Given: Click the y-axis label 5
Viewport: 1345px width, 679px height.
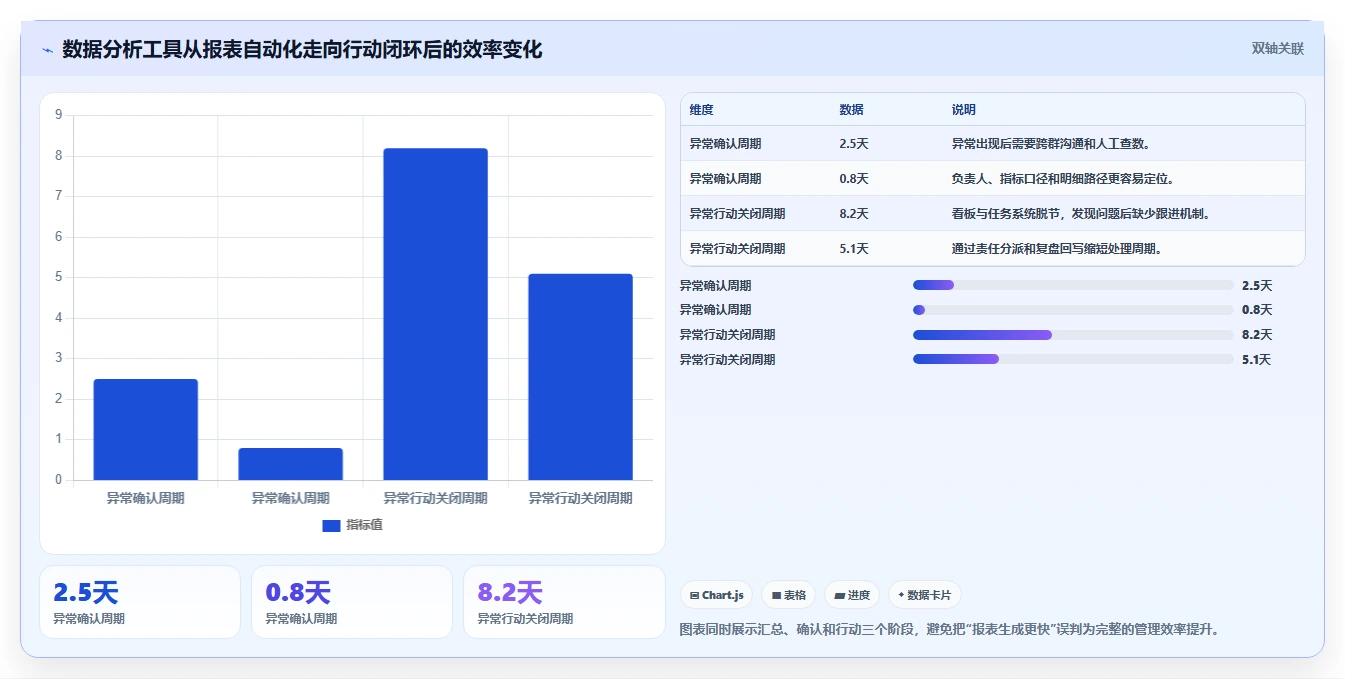Looking at the screenshot, I should pyautogui.click(x=58, y=277).
